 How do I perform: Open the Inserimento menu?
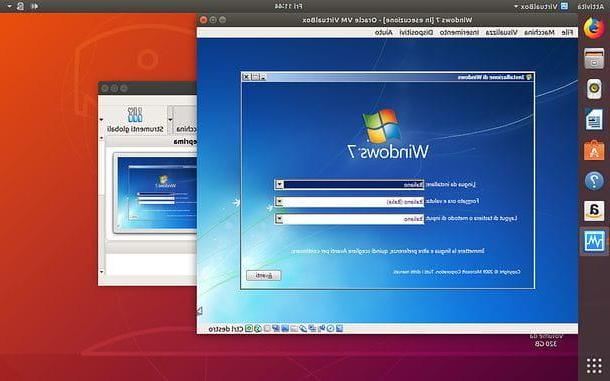pos(459,32)
